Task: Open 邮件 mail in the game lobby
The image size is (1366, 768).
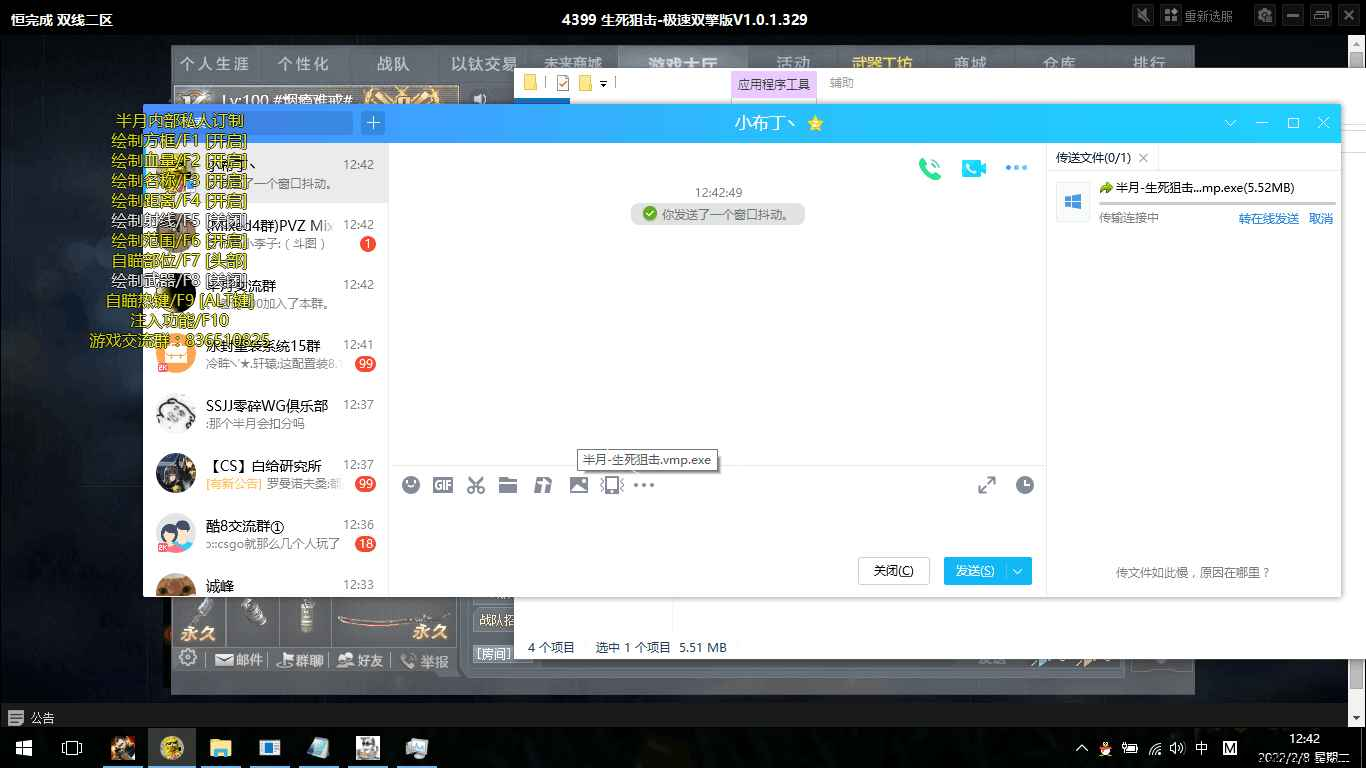Action: 237,660
